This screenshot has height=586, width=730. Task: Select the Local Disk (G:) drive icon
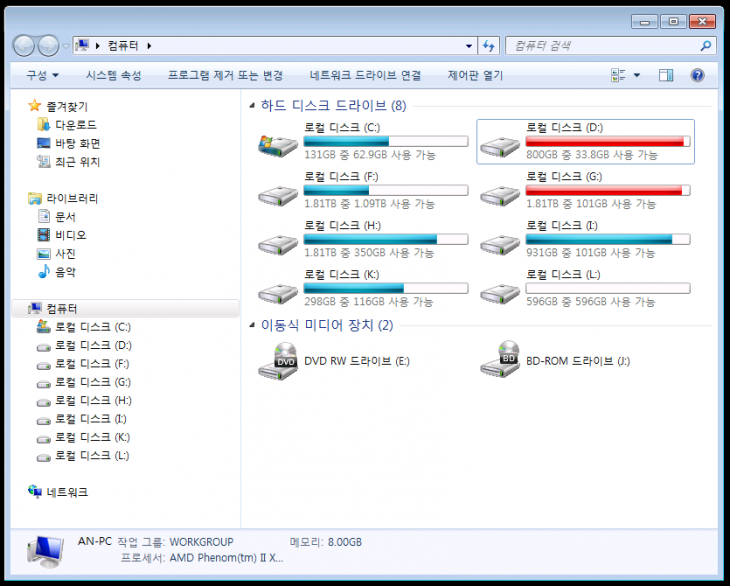[500, 195]
